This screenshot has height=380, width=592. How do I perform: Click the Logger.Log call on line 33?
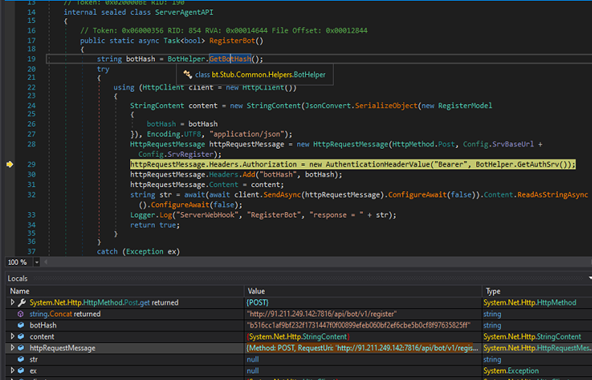click(x=263, y=215)
